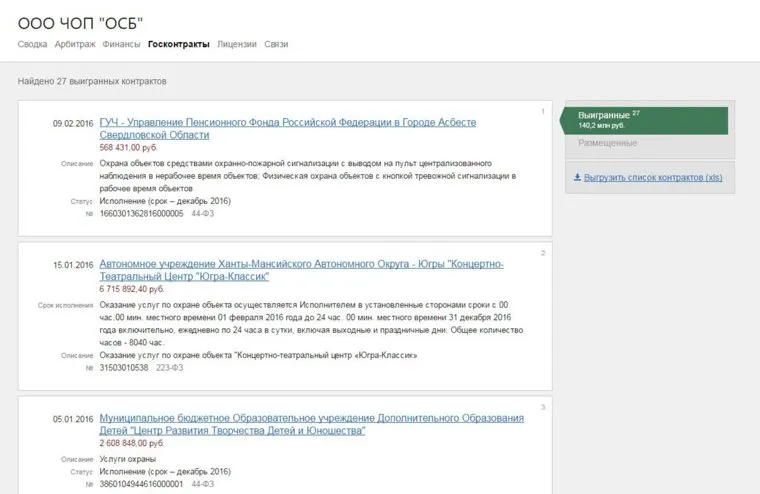Click Выгрузить список контрактов (xls) link

point(646,177)
